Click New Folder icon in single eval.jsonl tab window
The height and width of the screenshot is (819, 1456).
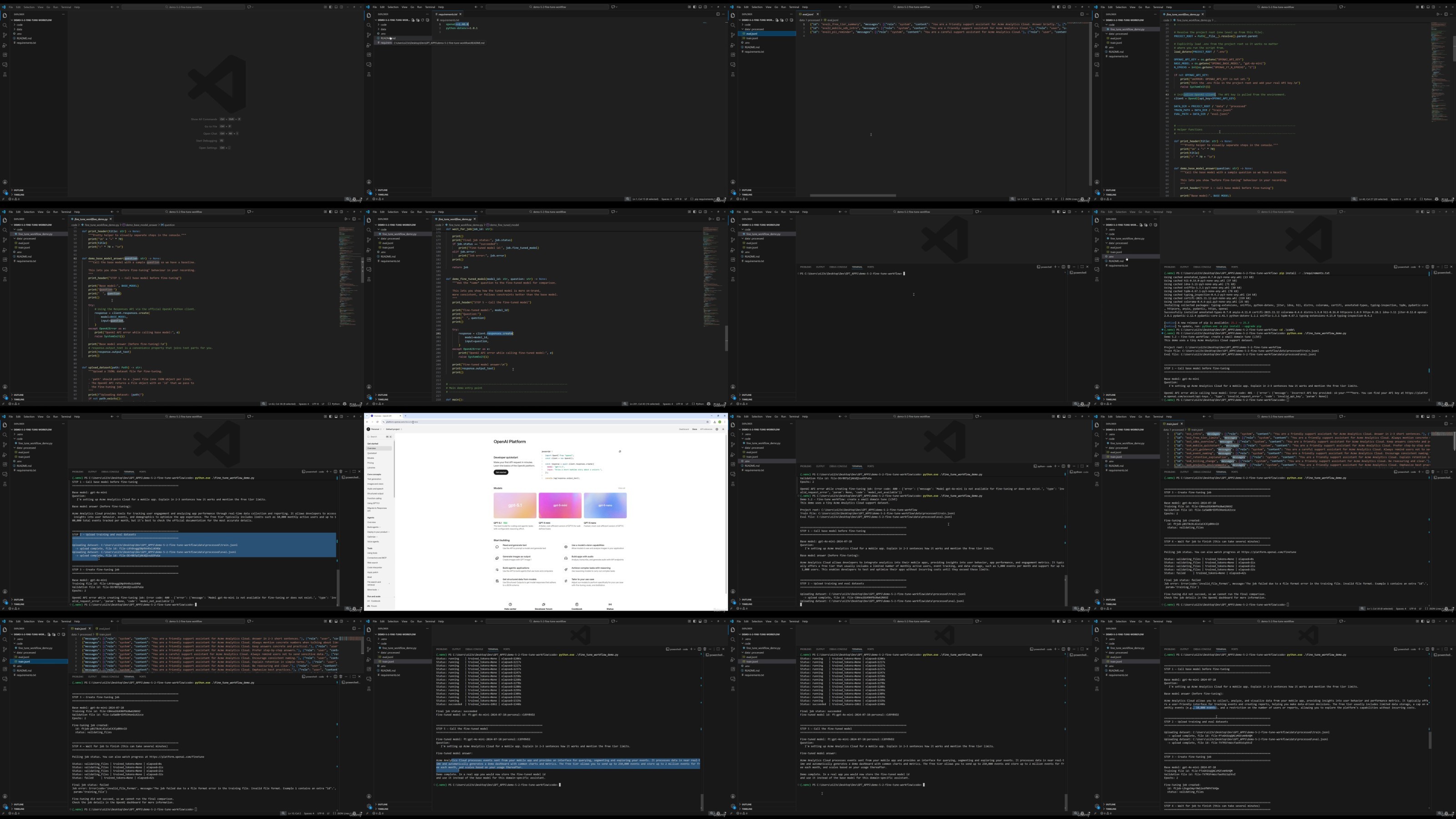coord(782,20)
